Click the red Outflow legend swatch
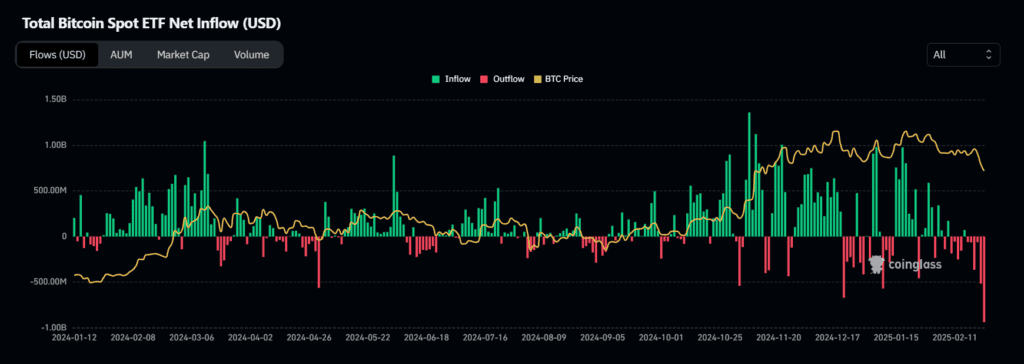 click(484, 79)
